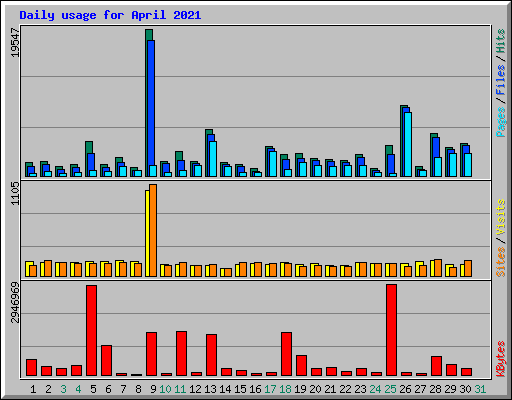The image size is (512, 400).
Task: Click the 'Sites' legend label
Action: click(501, 262)
